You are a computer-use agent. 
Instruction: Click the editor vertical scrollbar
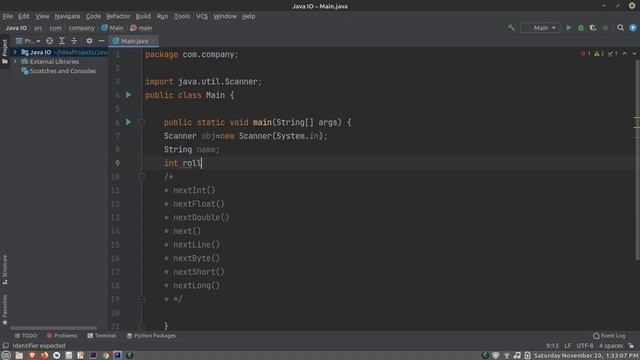[637, 159]
